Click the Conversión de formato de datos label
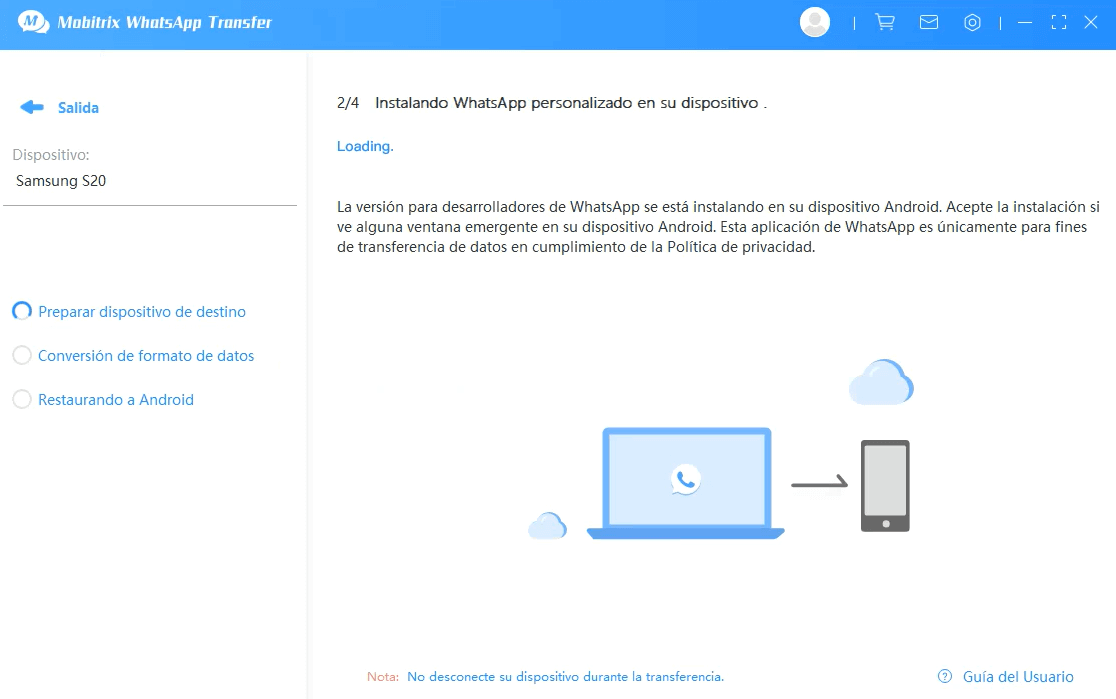Viewport: 1116px width, 699px height. [x=146, y=356]
